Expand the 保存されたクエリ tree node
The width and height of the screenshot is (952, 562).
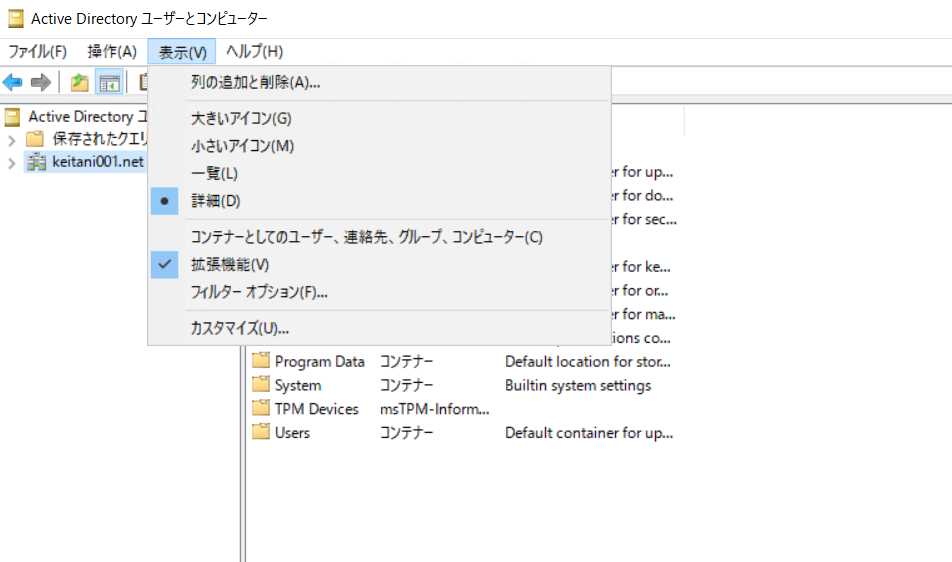click(x=12, y=141)
